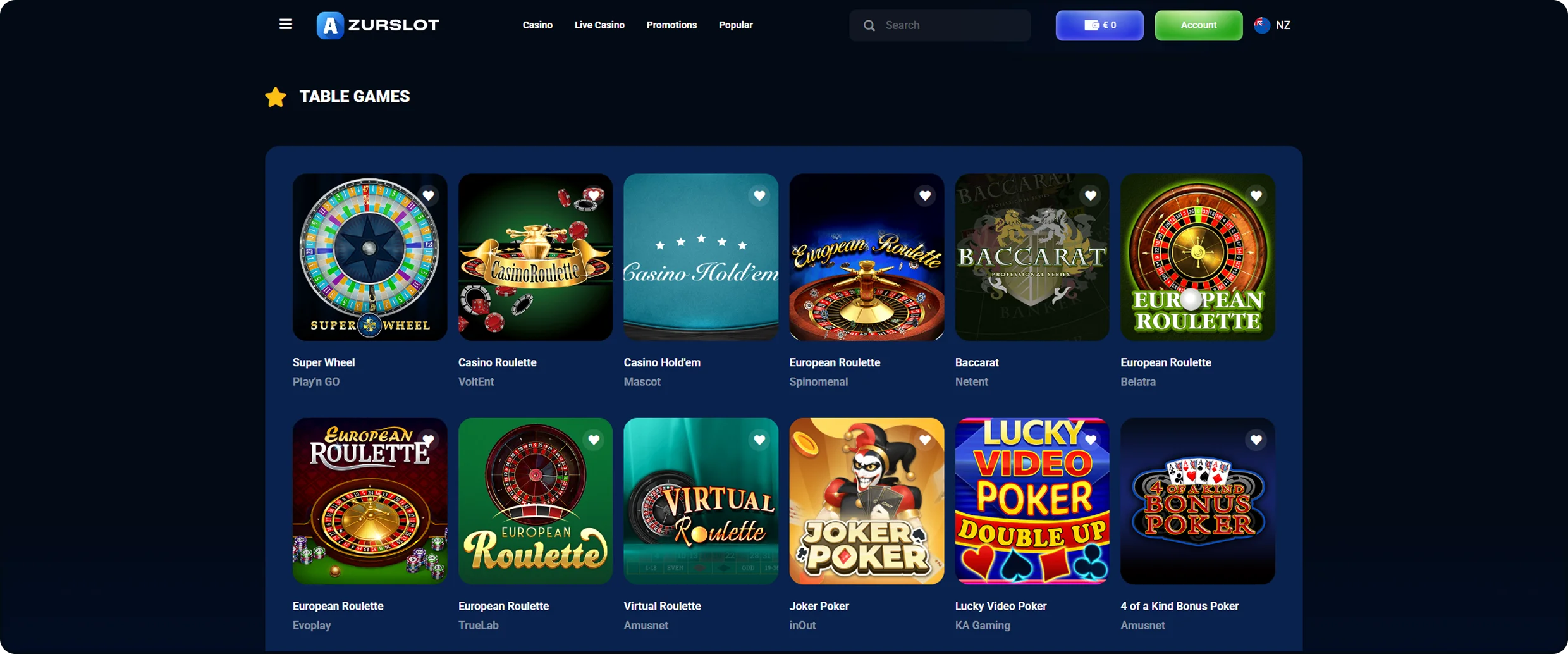This screenshot has width=1568, height=654.
Task: Go to the Popular section
Action: pos(735,25)
